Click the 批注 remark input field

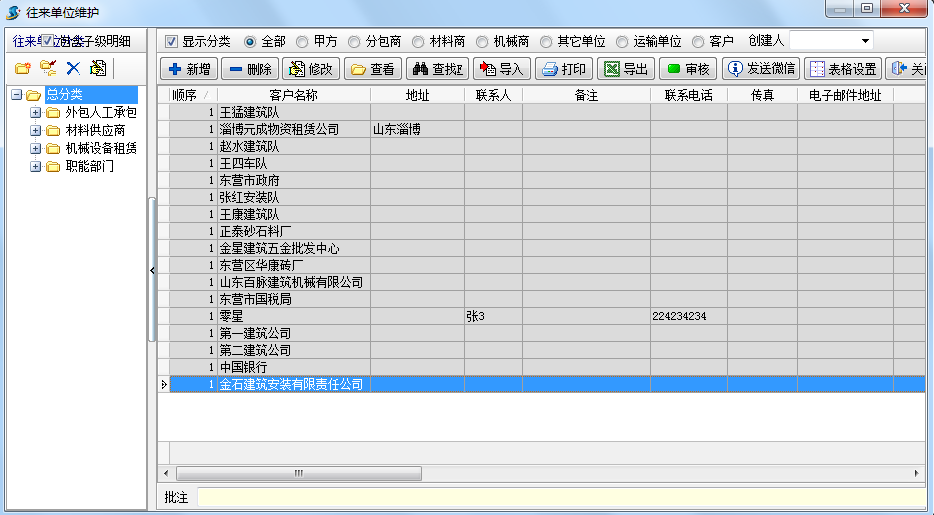coord(560,497)
